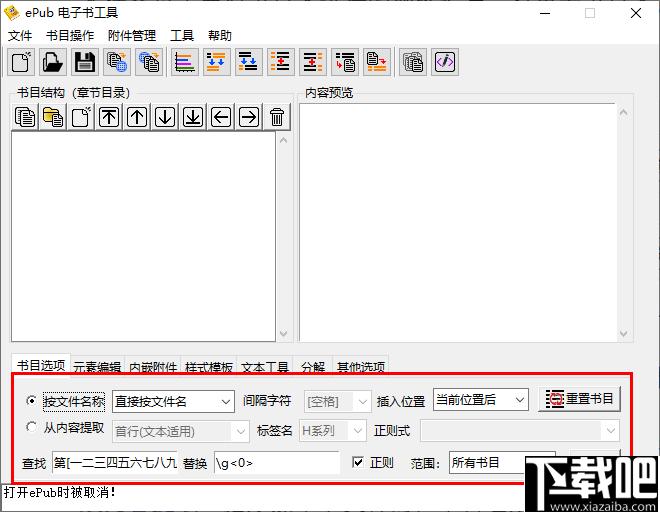This screenshot has width=660, height=512.
Task: Open 间隔字符 [空格] dropdown
Action: (x=338, y=401)
